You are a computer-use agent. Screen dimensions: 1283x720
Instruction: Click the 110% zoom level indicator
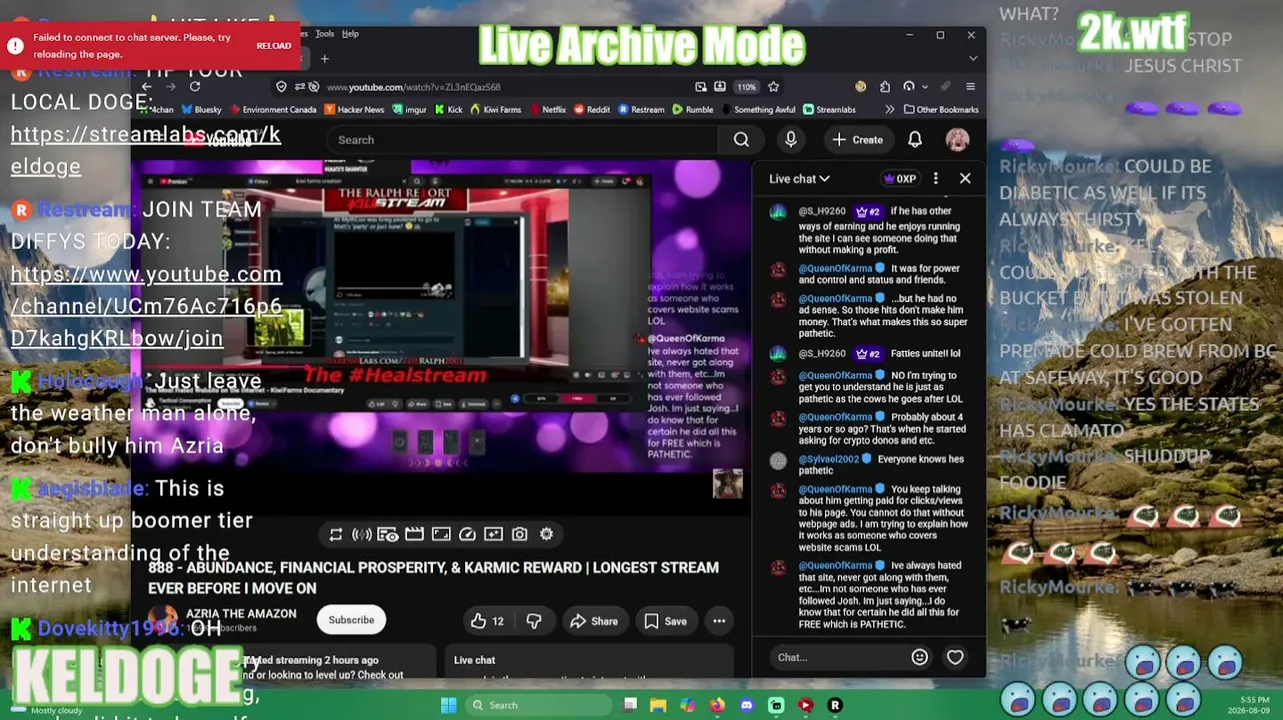pyautogui.click(x=747, y=87)
